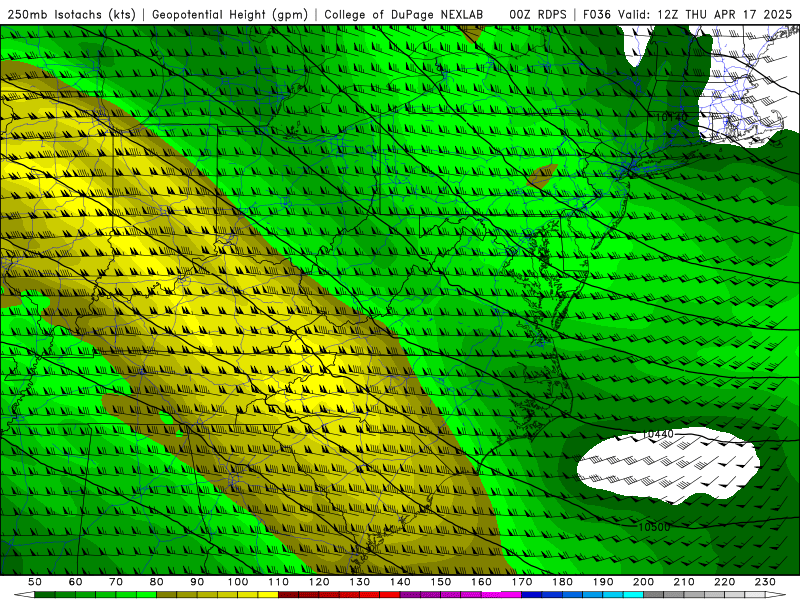Click the 180 value on the color scale
The height and width of the screenshot is (600, 800).
[562, 582]
